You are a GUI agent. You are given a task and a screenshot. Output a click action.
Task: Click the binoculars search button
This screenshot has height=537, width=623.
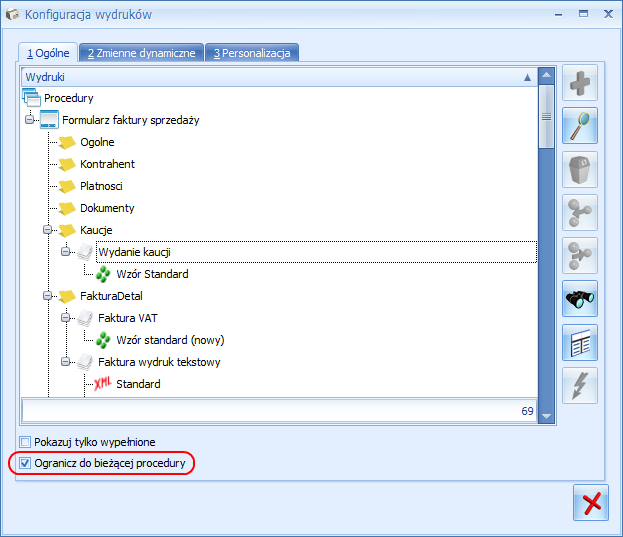(580, 299)
